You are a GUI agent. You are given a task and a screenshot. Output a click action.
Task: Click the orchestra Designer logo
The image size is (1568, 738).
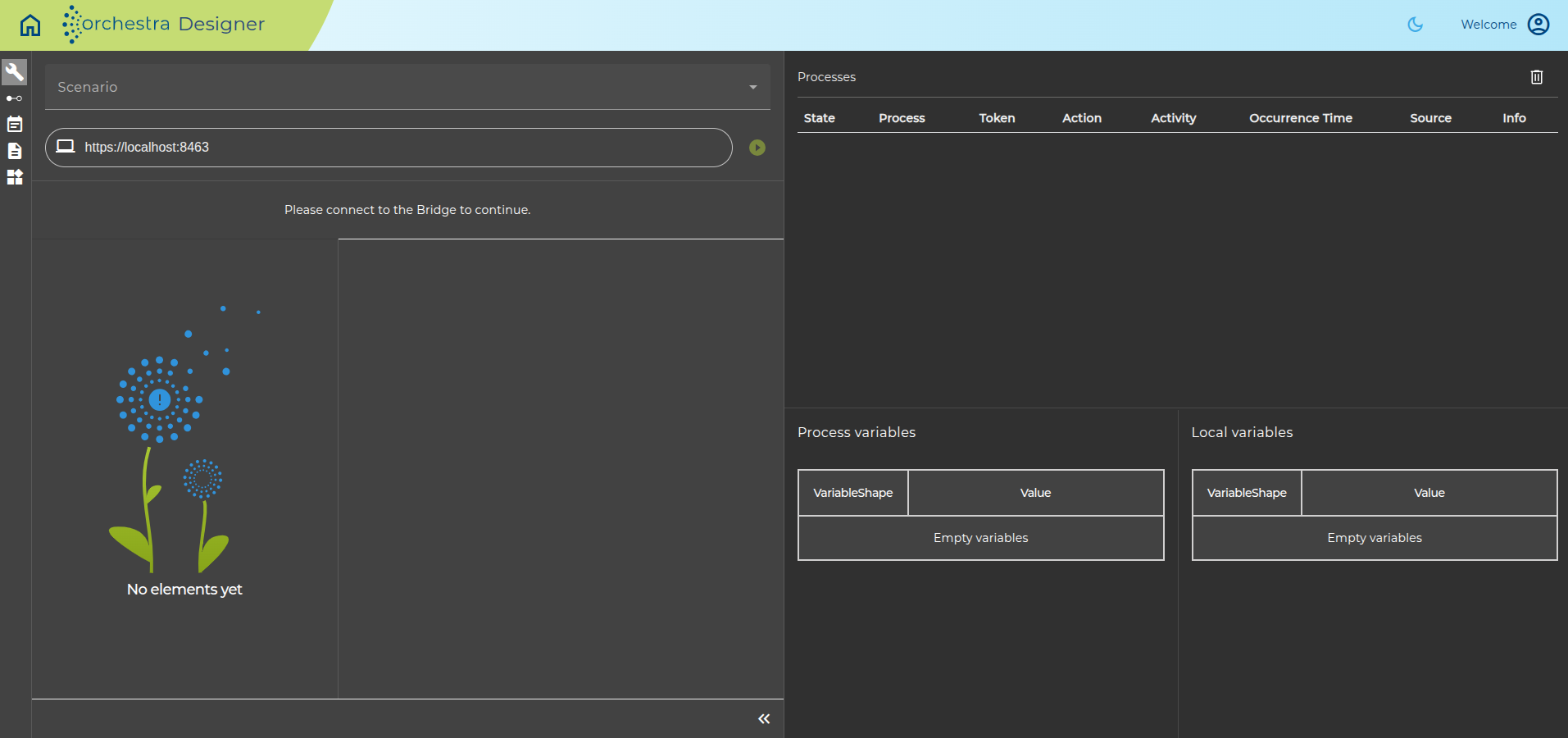point(164,24)
